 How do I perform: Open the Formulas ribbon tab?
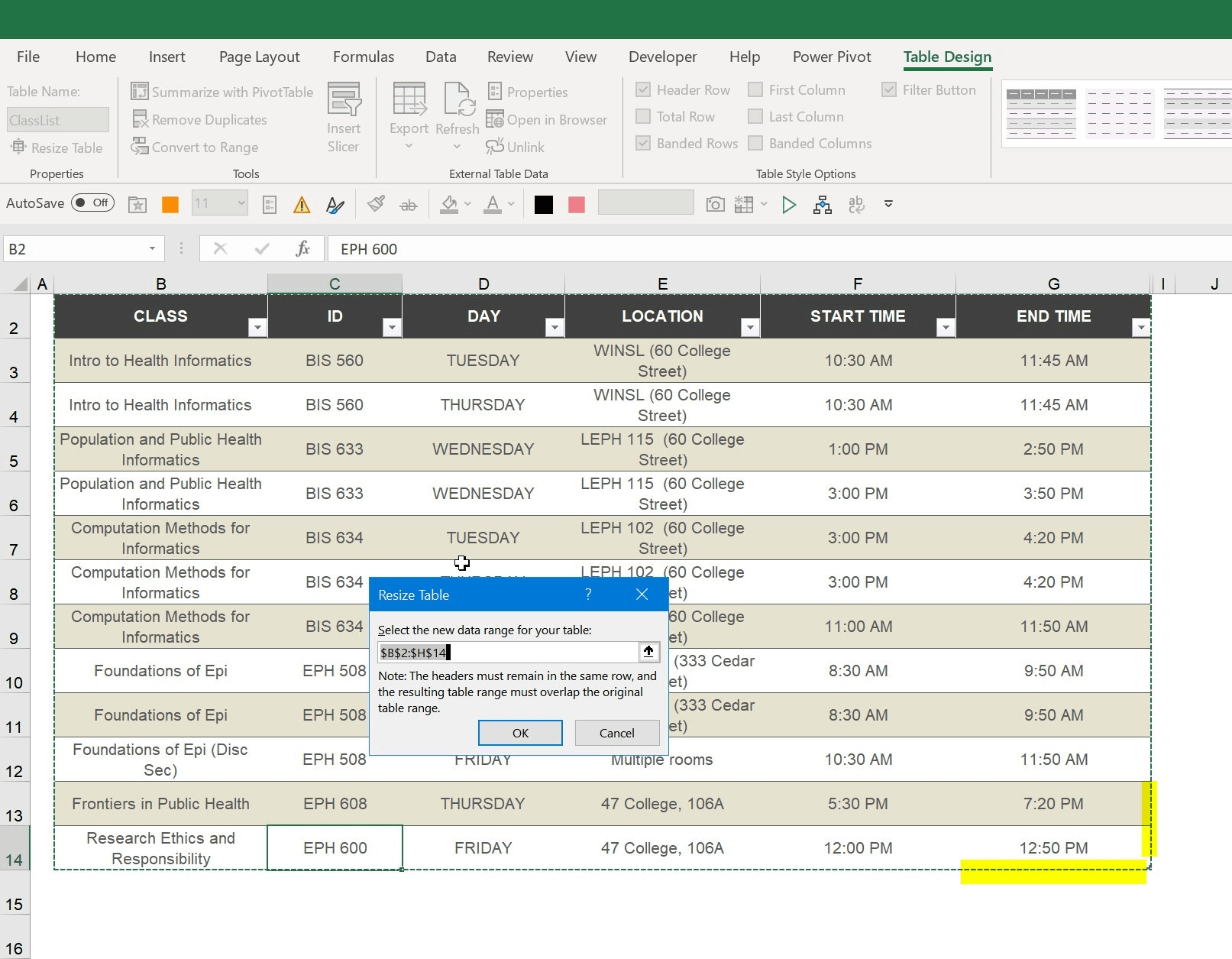[x=363, y=57]
